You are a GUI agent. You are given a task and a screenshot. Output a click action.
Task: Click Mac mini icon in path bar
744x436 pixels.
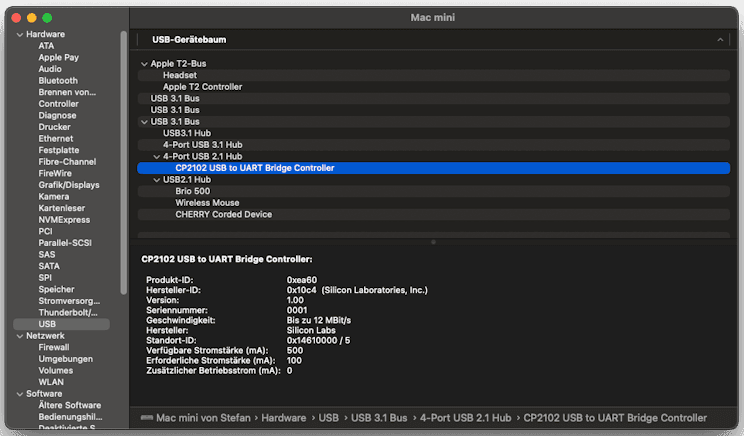point(147,418)
